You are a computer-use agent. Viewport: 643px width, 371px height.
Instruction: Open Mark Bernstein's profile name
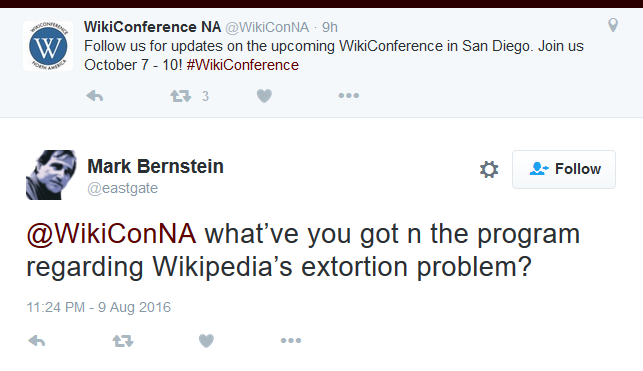155,166
